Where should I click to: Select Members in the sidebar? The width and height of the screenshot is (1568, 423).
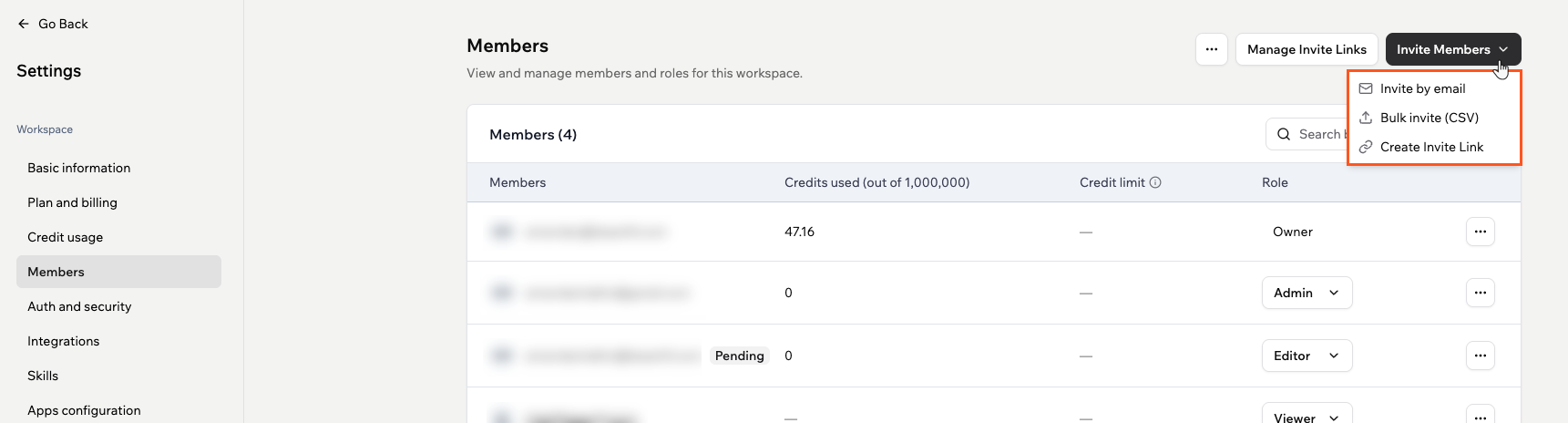(x=118, y=272)
